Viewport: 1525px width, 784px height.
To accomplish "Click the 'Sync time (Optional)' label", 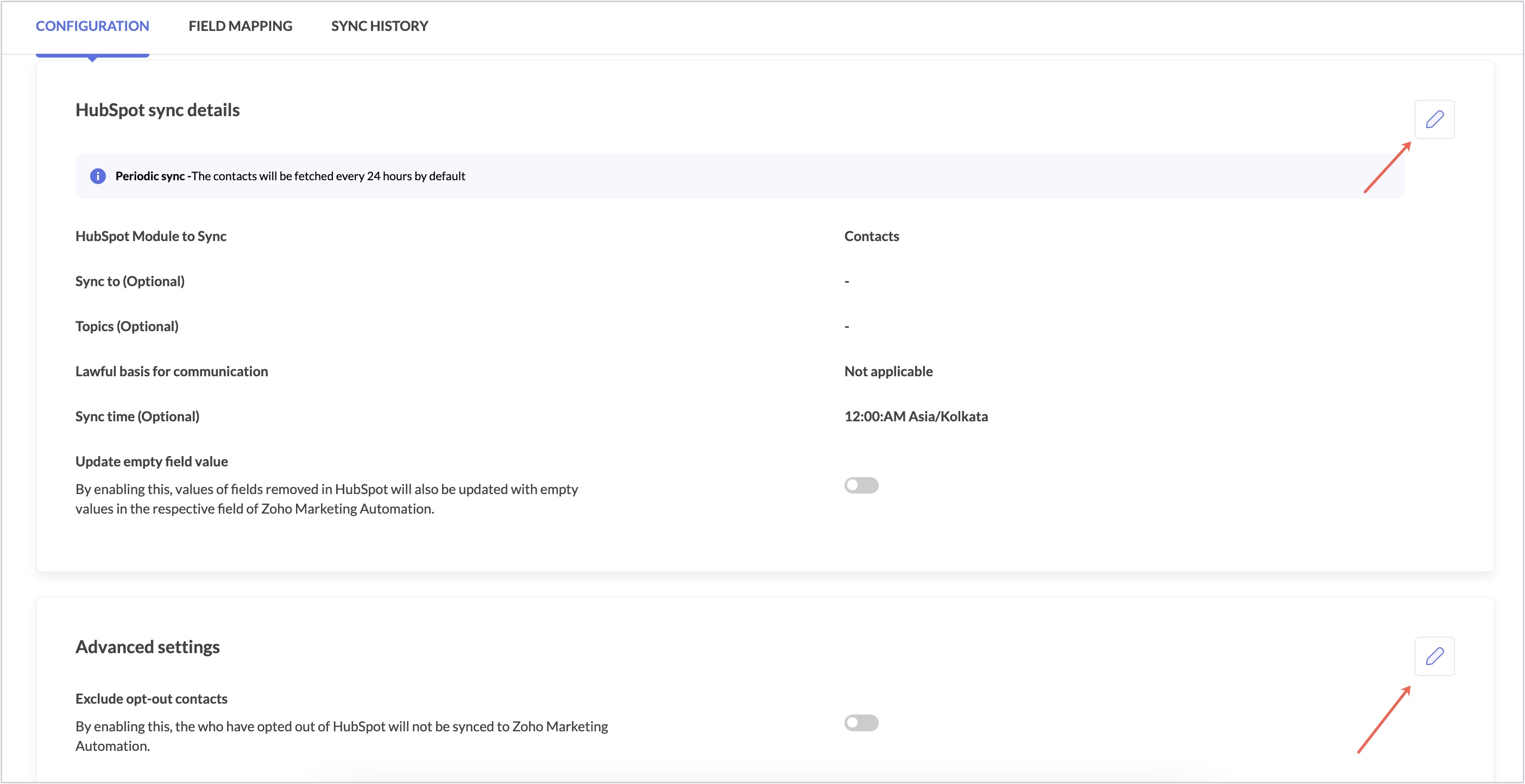I will [x=137, y=416].
